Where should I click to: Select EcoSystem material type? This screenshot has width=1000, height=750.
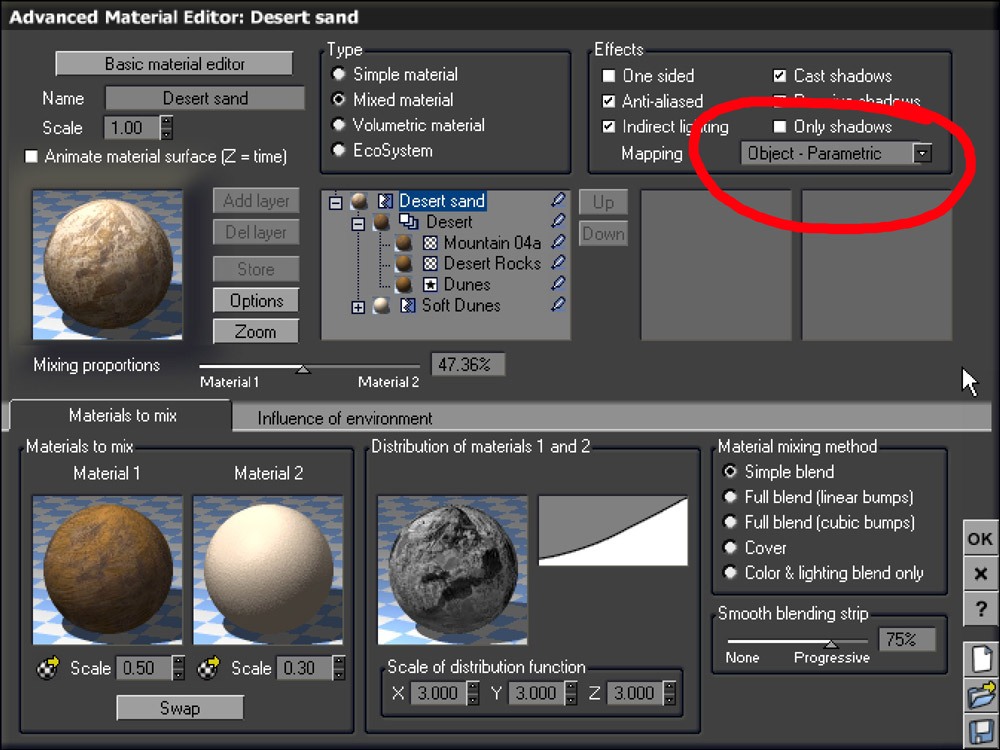(x=339, y=150)
